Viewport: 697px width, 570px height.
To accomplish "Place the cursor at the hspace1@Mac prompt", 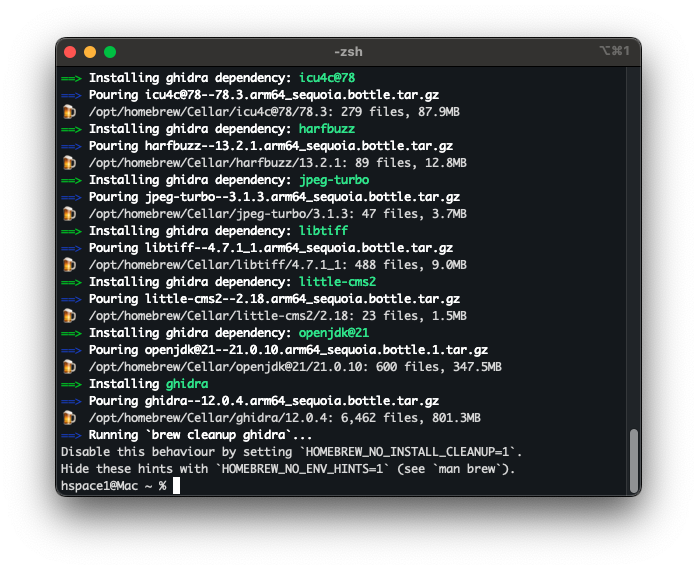I will (176, 486).
